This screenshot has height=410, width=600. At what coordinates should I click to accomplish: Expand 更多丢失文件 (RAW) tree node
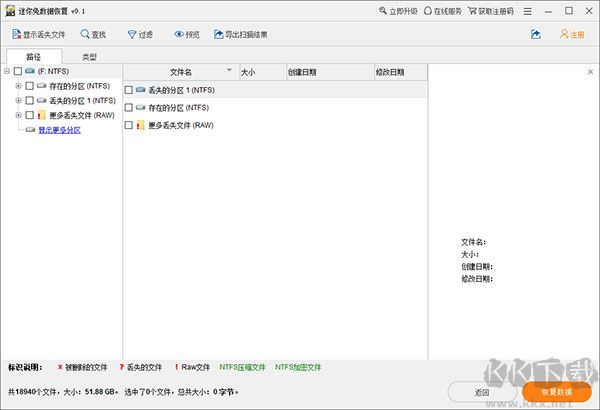click(18, 115)
